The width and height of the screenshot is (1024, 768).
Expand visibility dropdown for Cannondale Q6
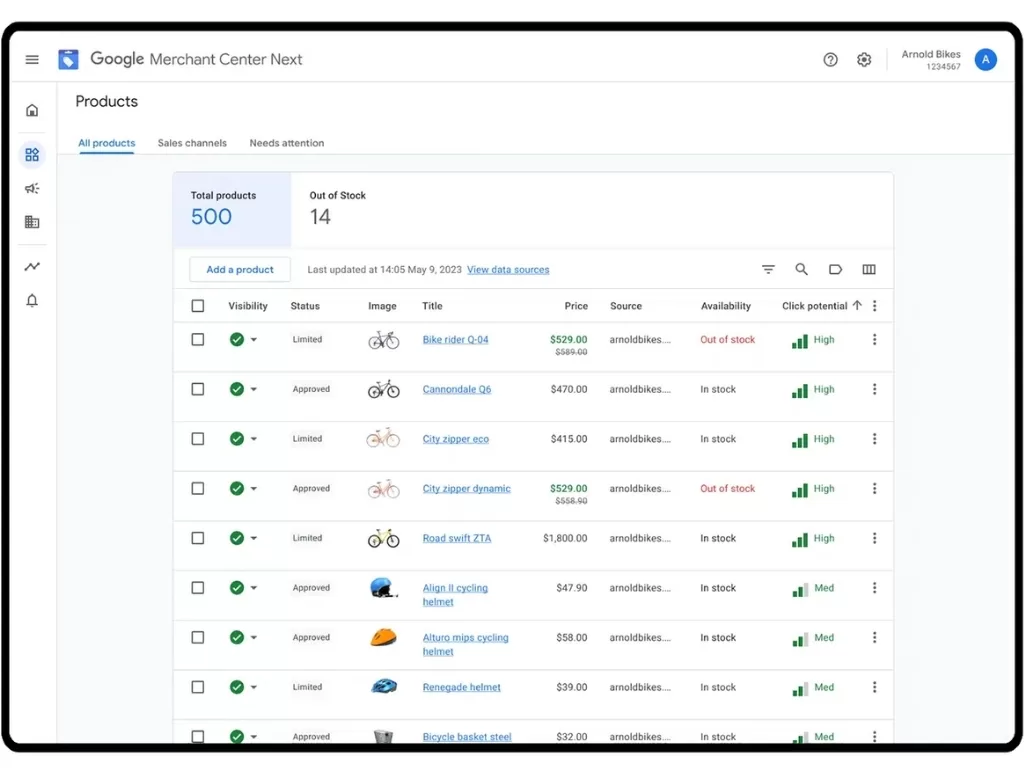[253, 389]
